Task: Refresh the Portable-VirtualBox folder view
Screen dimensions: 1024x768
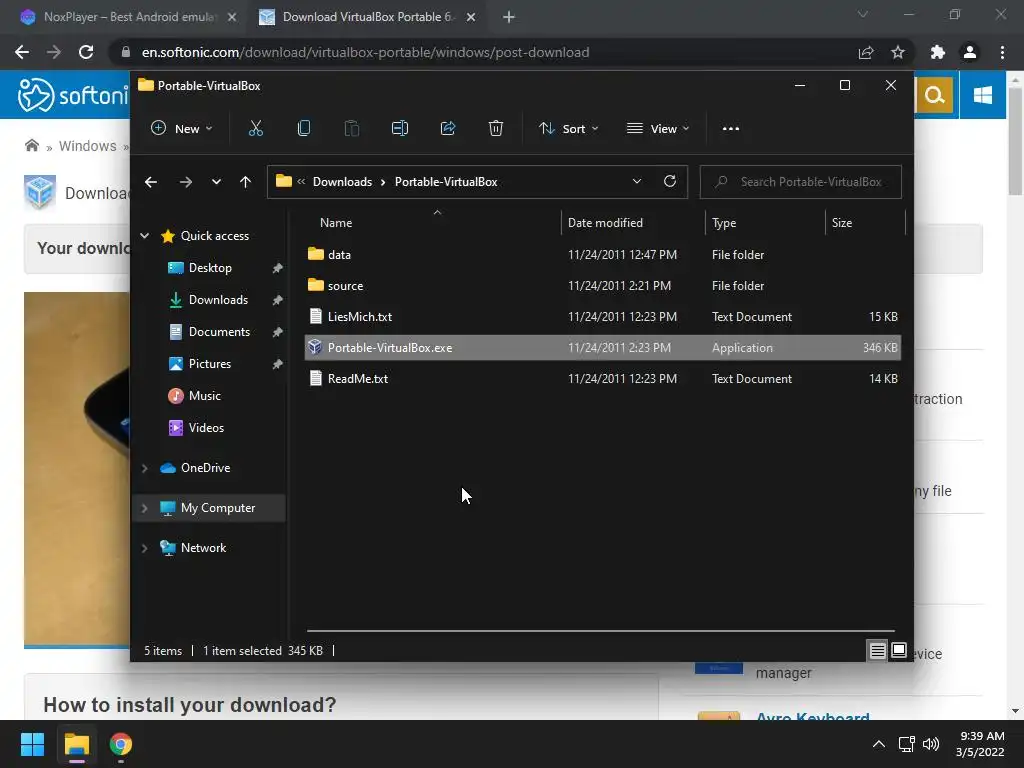Action: (669, 182)
